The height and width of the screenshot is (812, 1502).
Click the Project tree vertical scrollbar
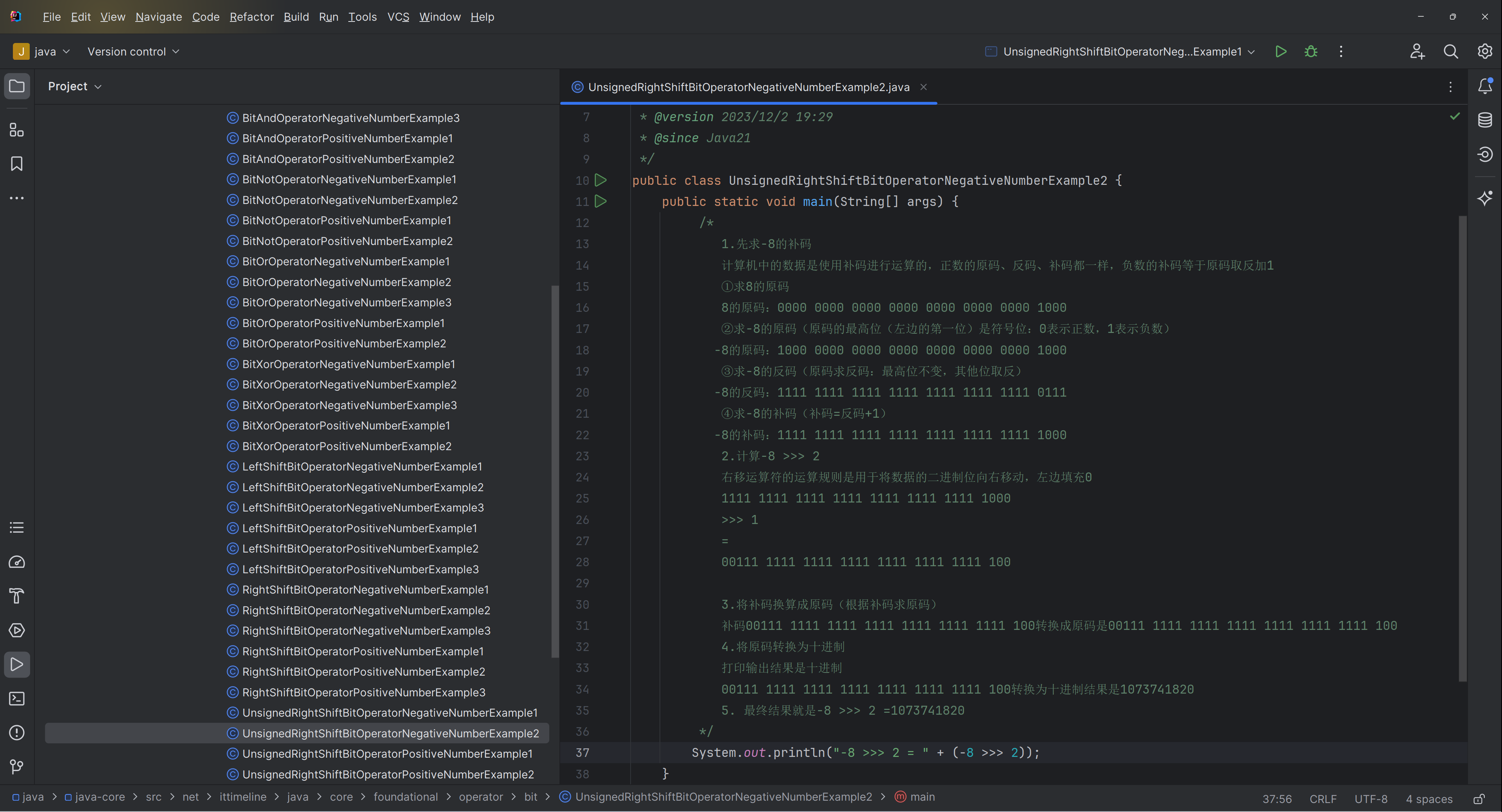click(554, 471)
